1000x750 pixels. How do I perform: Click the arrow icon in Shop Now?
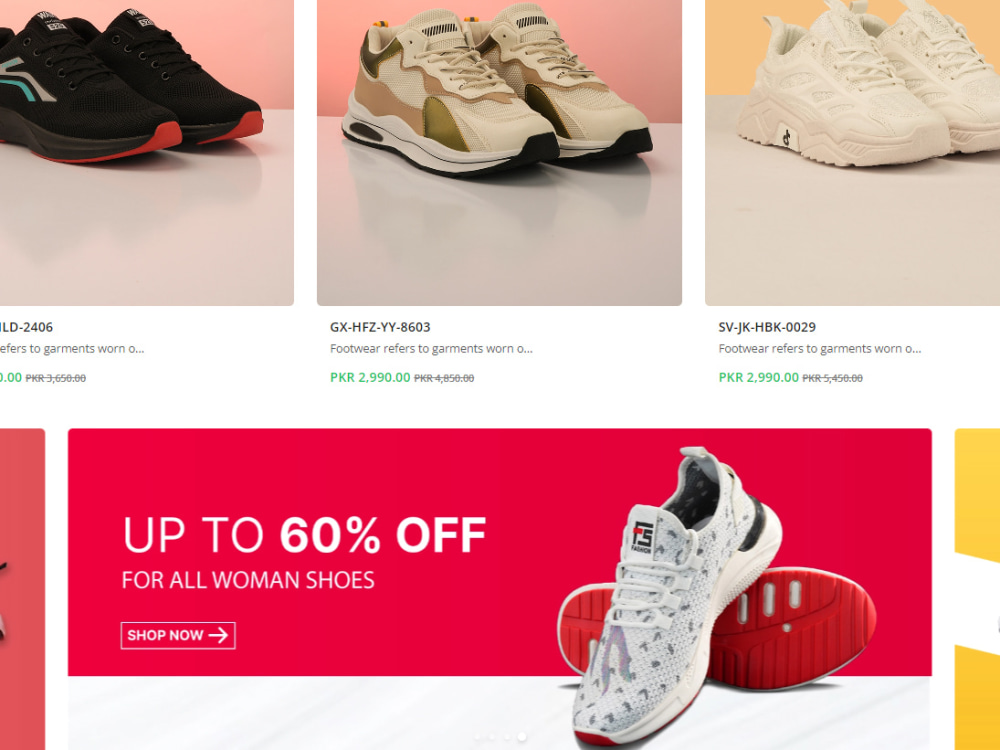(218, 635)
